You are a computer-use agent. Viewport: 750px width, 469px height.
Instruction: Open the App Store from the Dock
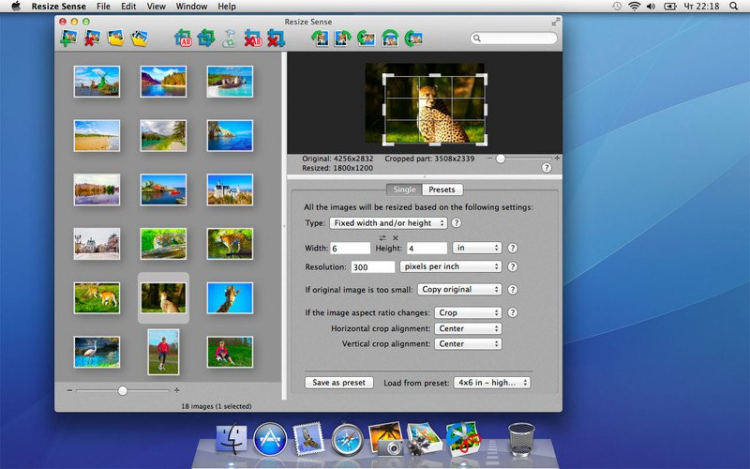point(270,438)
